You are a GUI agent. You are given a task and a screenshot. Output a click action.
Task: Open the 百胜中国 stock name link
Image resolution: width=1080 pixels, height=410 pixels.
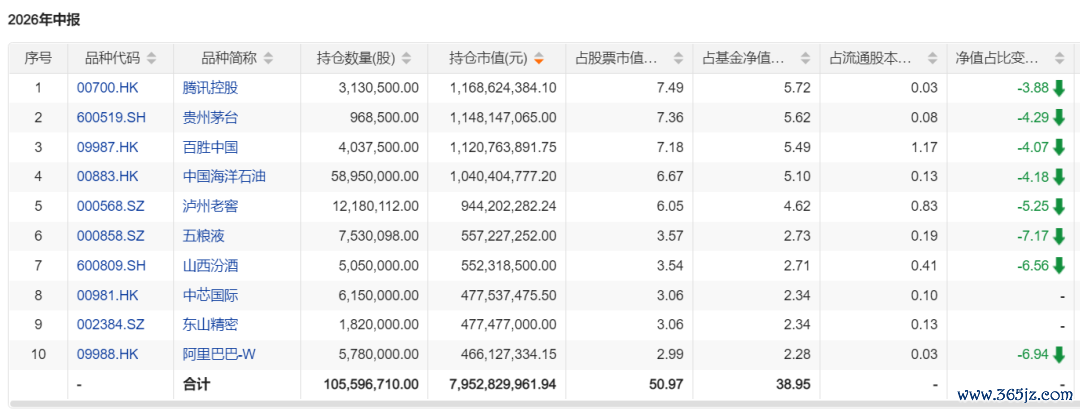pyautogui.click(x=211, y=147)
